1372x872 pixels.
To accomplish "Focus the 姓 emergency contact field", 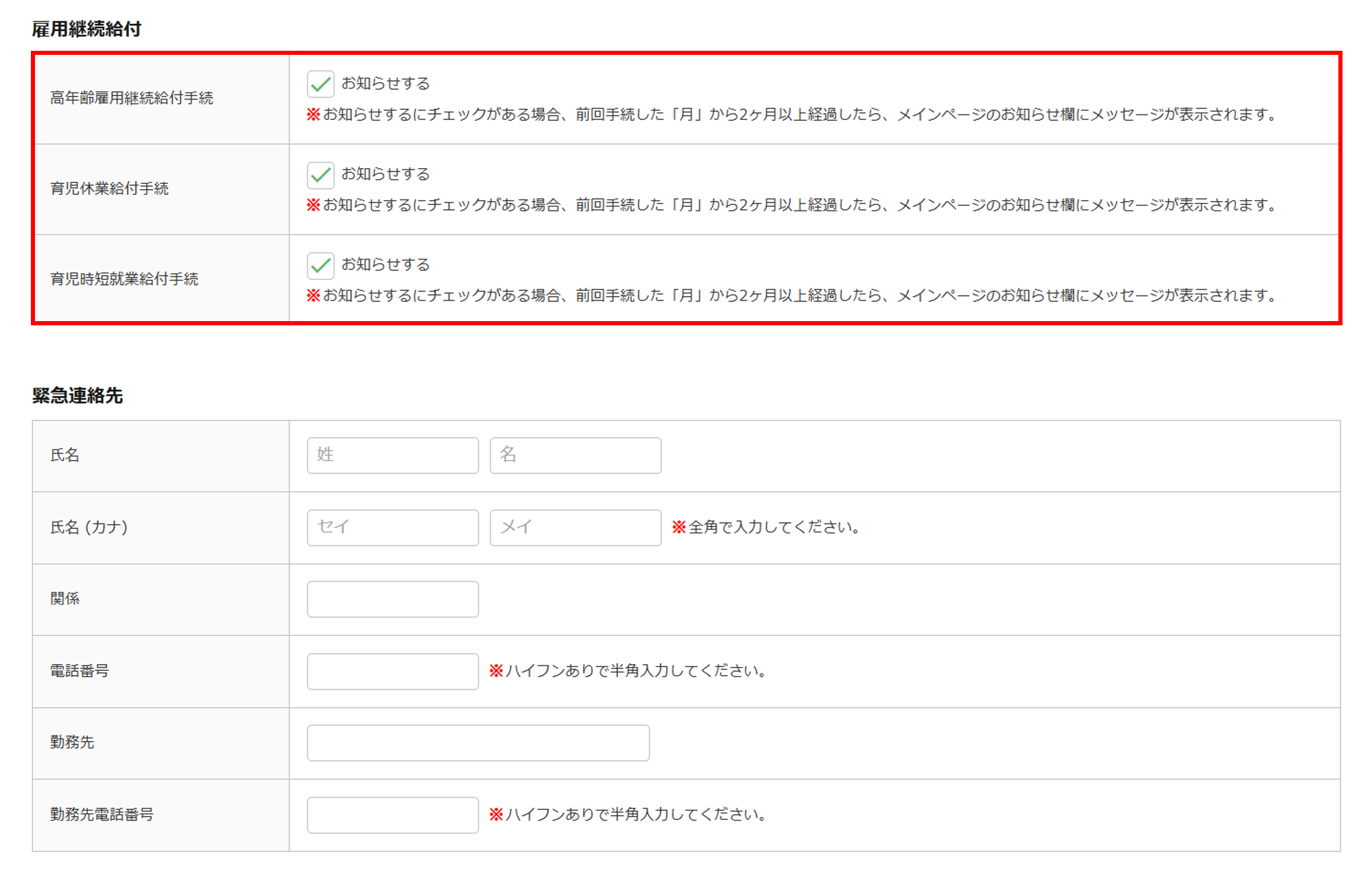I will tap(392, 455).
